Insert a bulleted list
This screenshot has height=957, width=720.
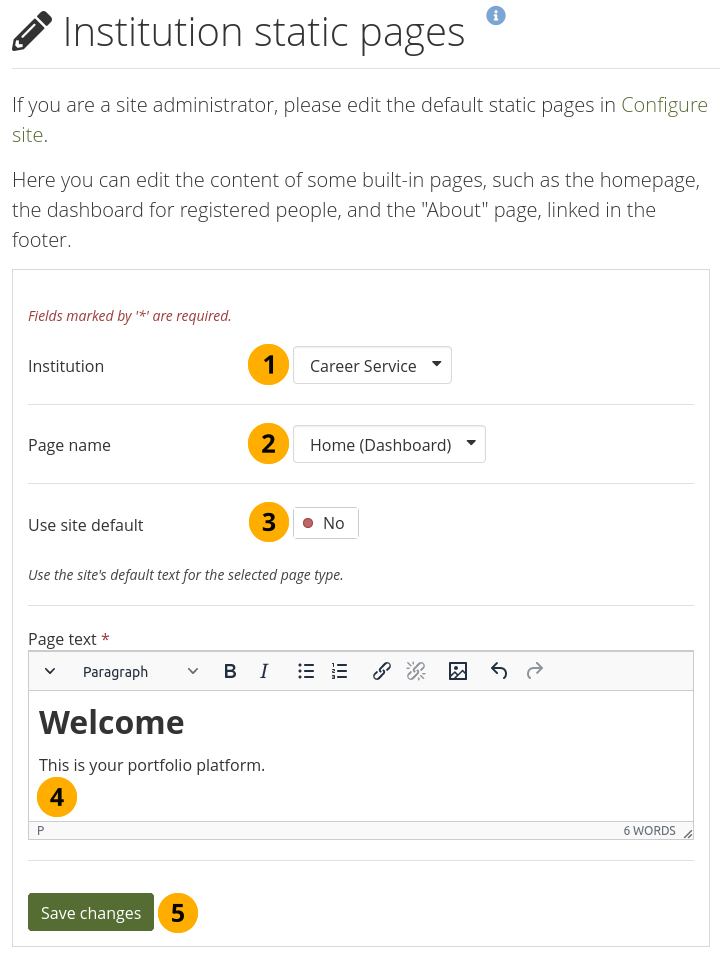coord(306,672)
